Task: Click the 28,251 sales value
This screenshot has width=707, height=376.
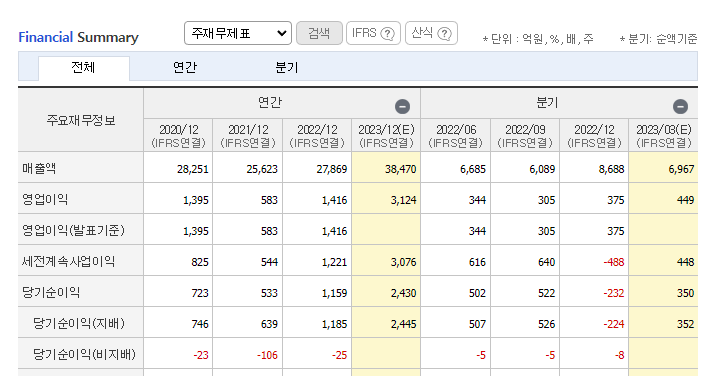Action: (x=193, y=170)
